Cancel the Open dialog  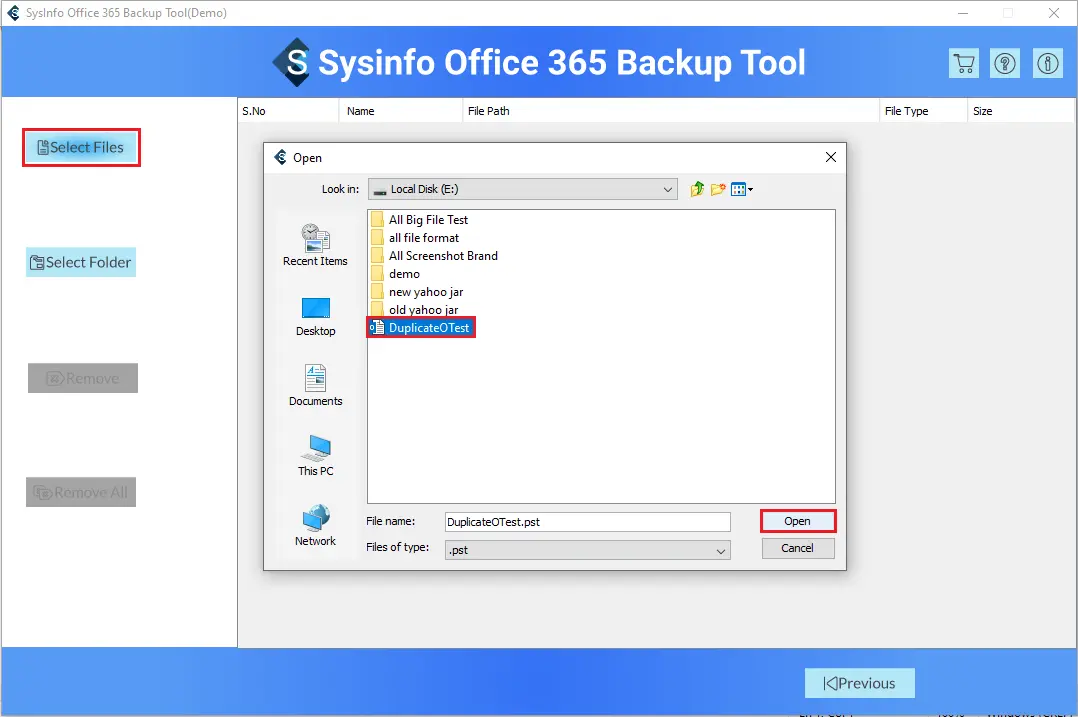point(798,548)
